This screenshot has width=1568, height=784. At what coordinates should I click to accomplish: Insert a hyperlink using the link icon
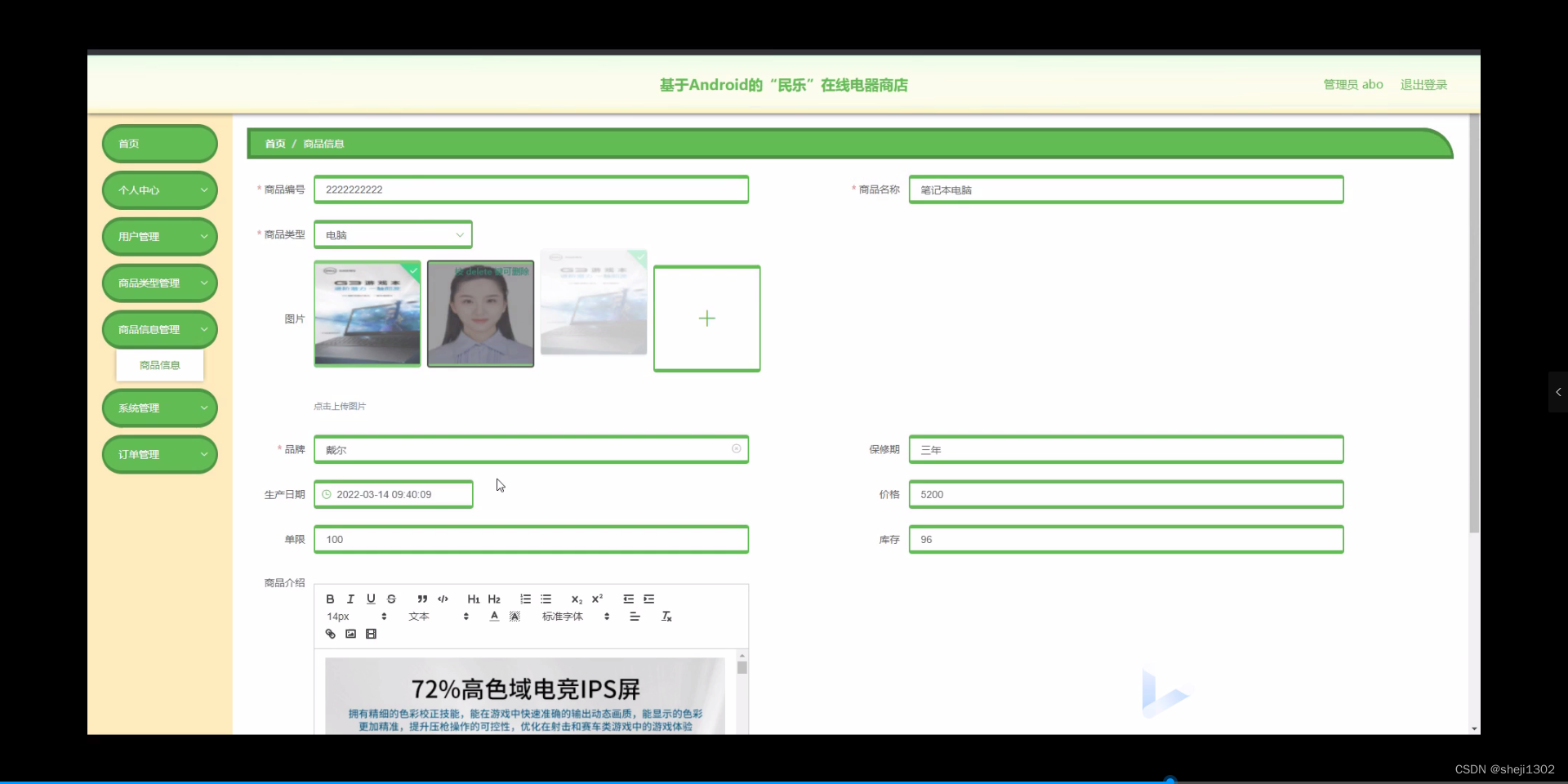pyautogui.click(x=330, y=634)
